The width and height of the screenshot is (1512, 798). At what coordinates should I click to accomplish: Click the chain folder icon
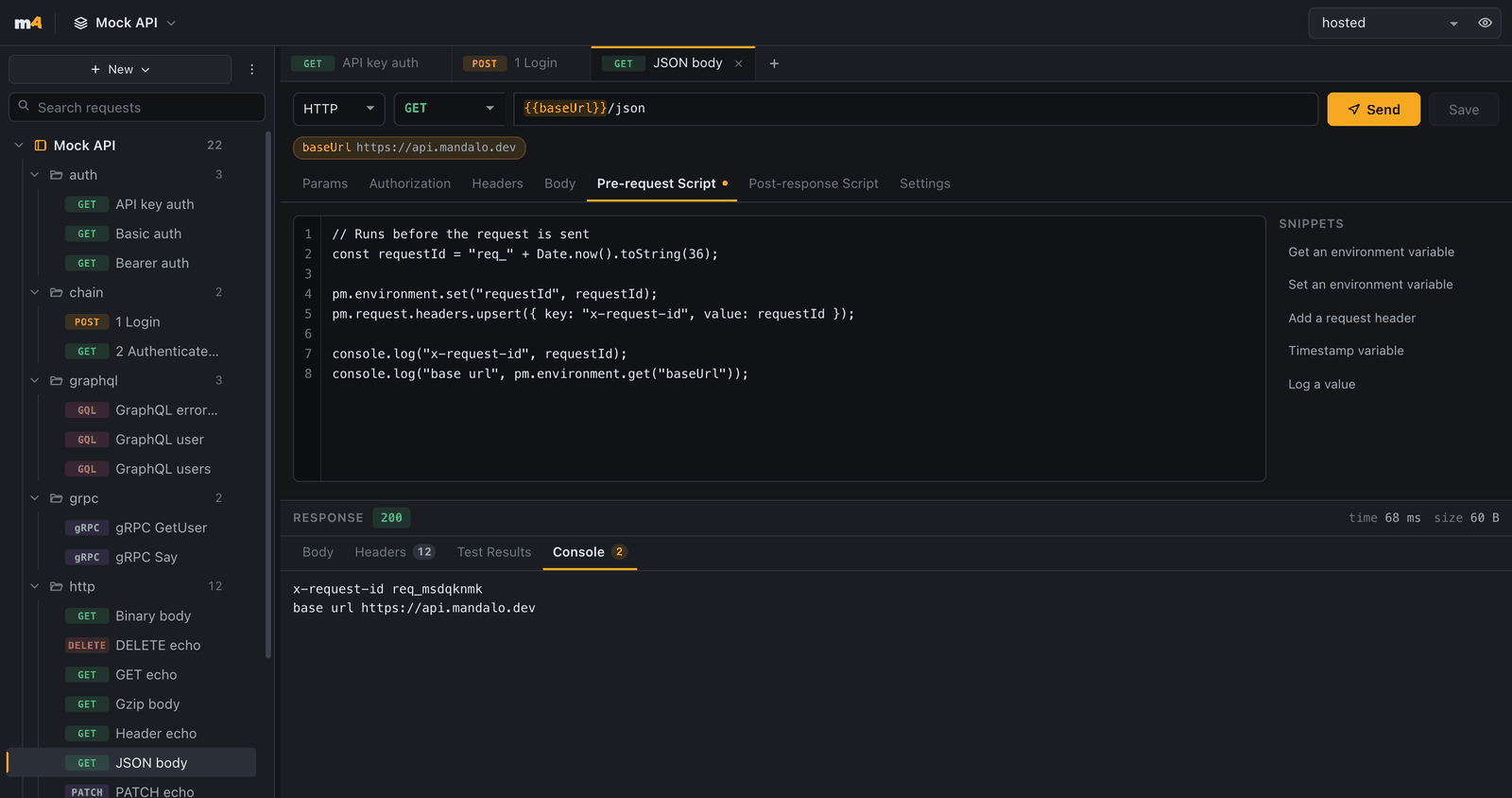pyautogui.click(x=56, y=292)
